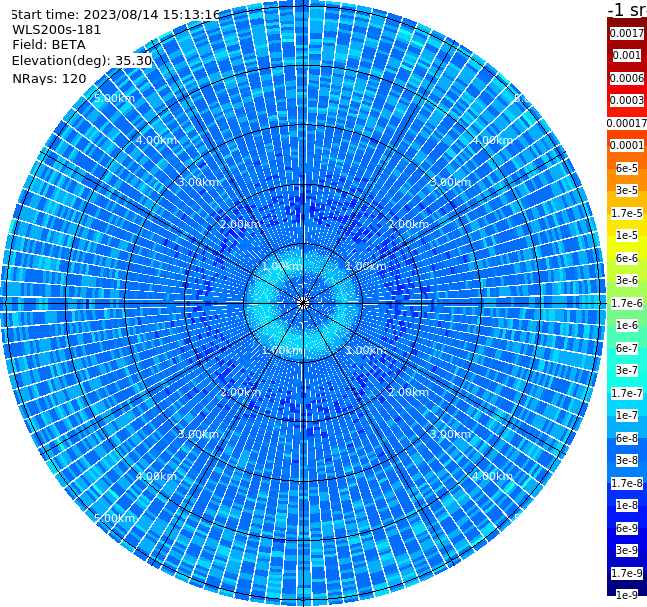Pick the yellow colorbar band between 1e-5 and 6e-6
647x607 pixels.
pyautogui.click(x=627, y=247)
